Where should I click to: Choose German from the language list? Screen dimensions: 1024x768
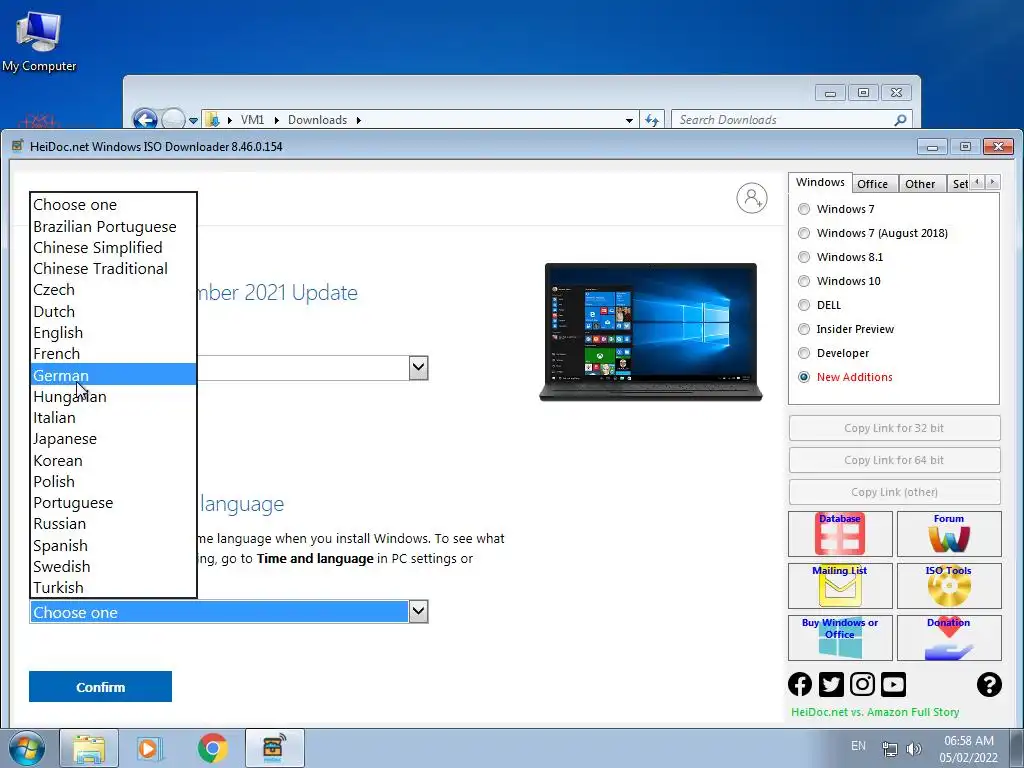(114, 375)
